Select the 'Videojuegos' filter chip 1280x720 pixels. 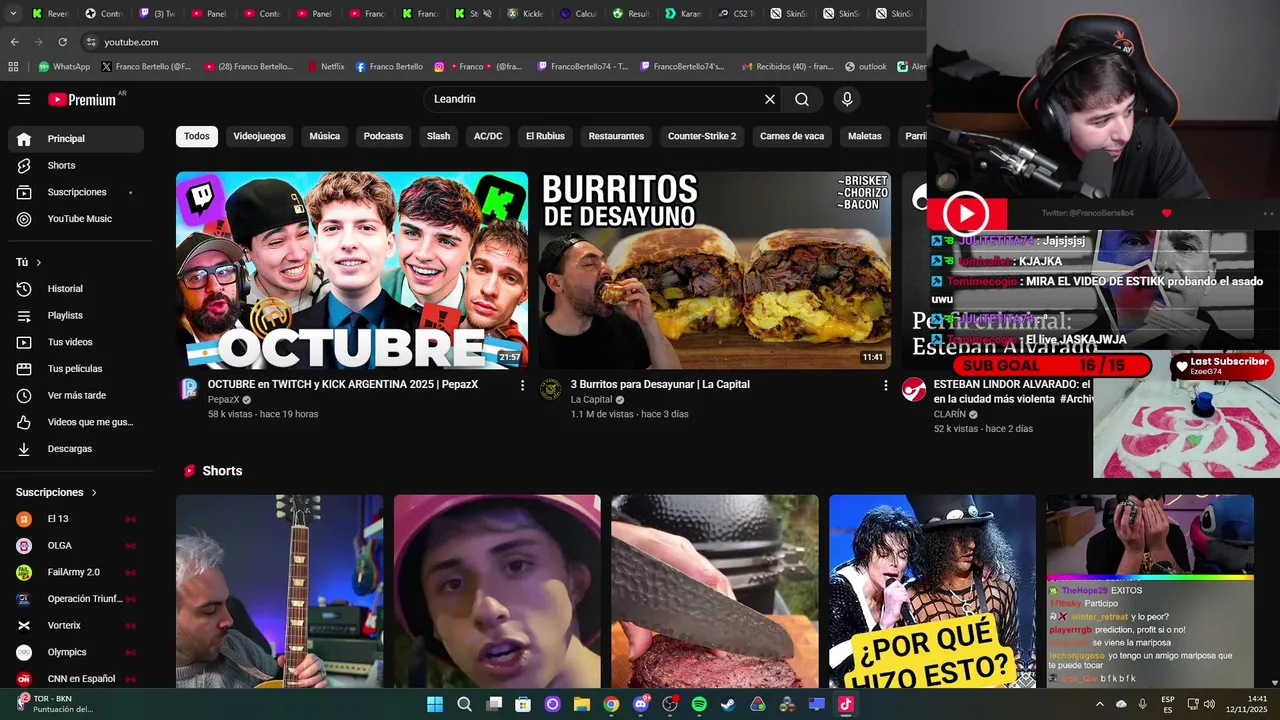tap(260, 136)
